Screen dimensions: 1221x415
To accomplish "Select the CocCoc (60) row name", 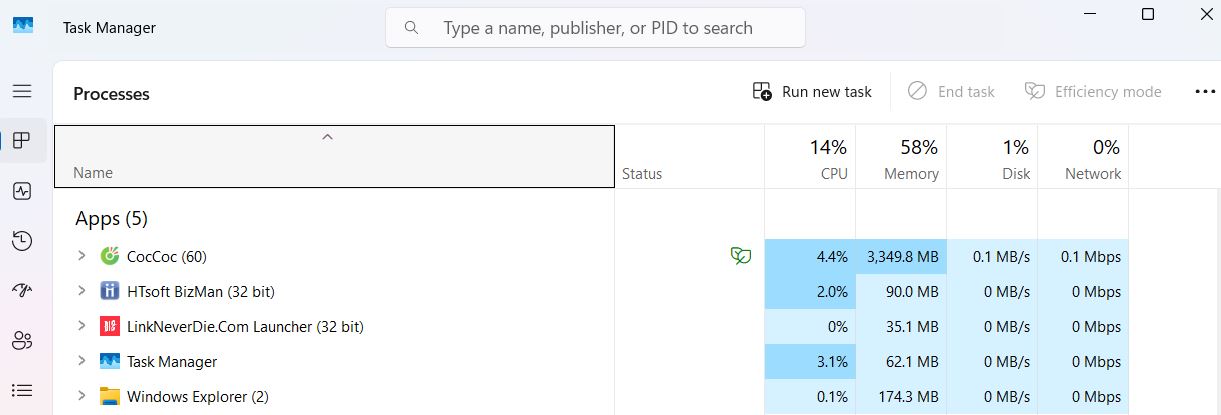I will coord(167,257).
